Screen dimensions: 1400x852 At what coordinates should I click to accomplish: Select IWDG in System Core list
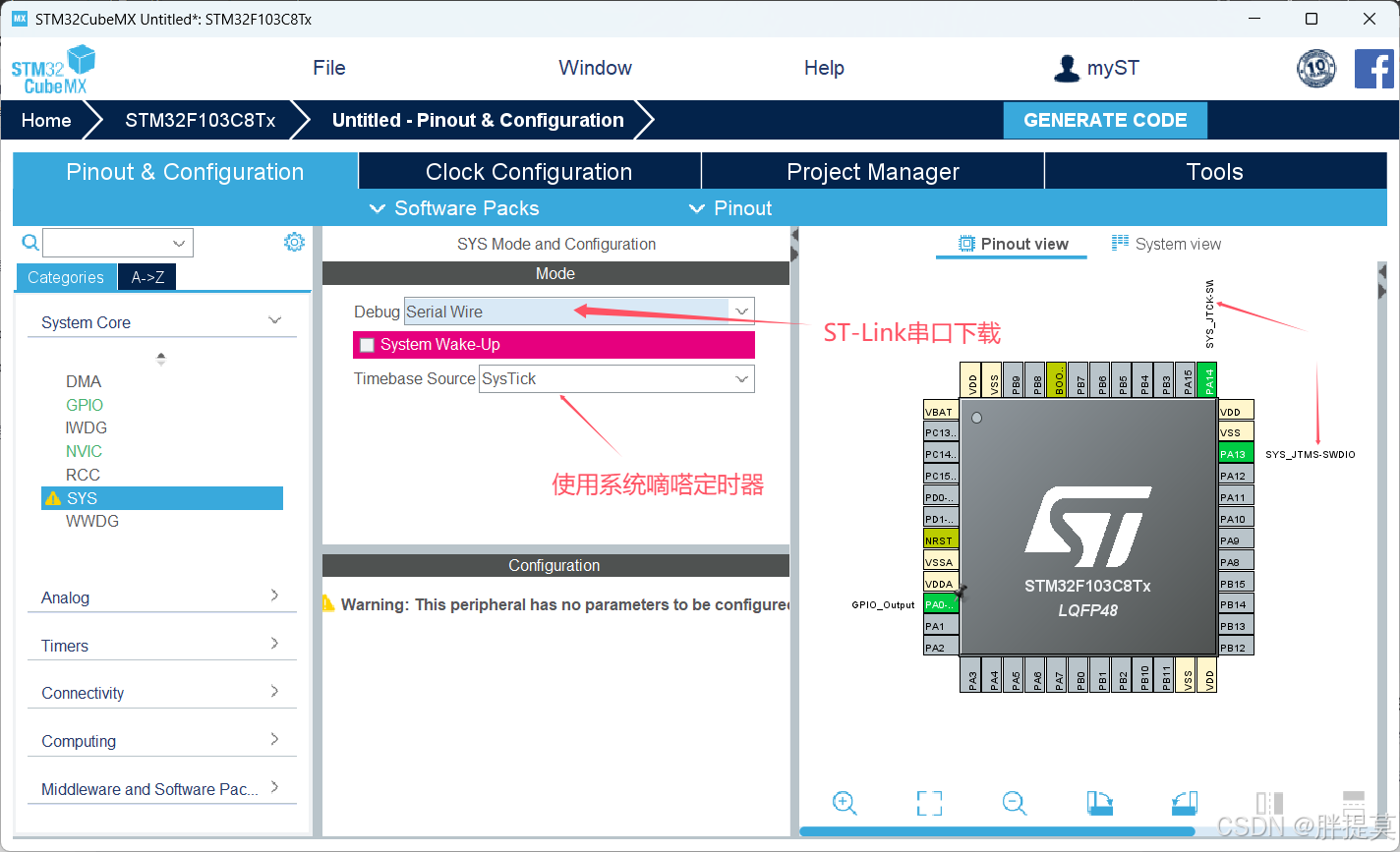87,427
